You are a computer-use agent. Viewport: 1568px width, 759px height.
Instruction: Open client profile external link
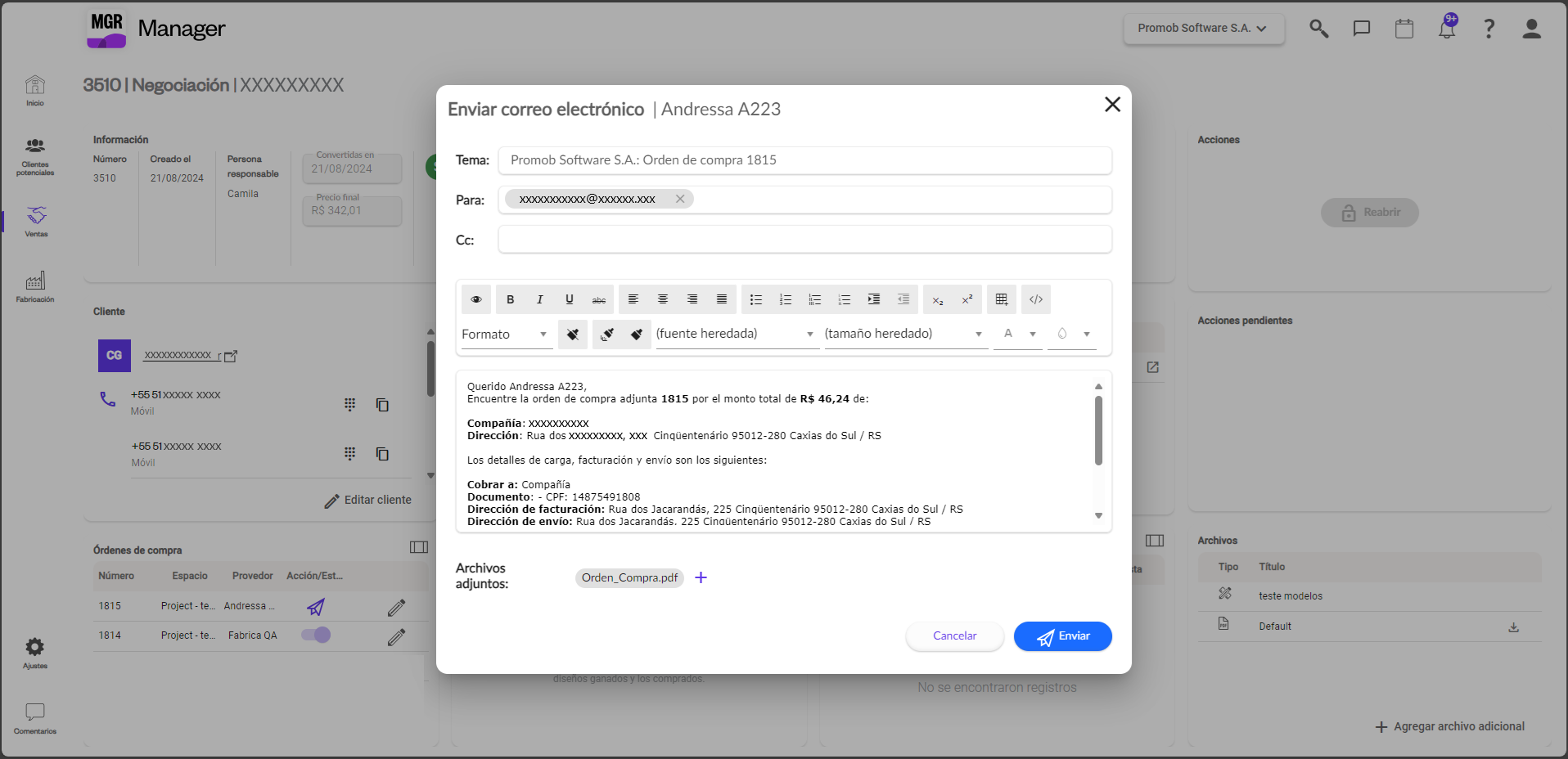coord(231,357)
